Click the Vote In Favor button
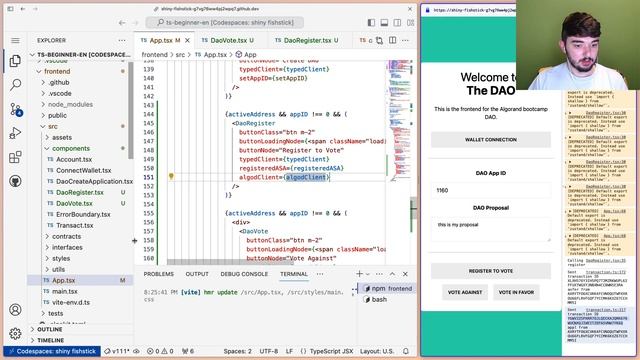 coord(516,292)
